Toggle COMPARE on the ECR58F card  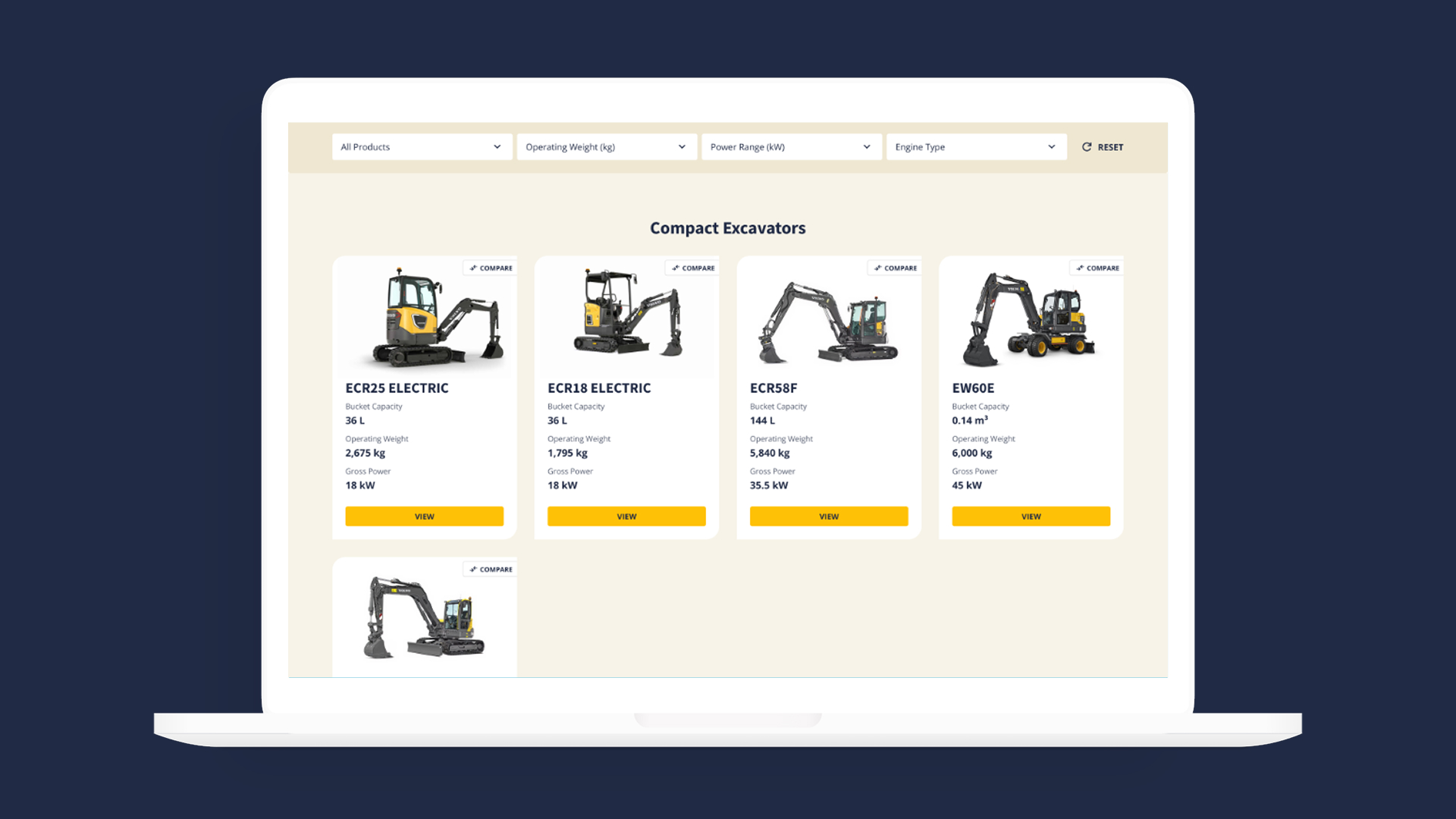click(896, 268)
